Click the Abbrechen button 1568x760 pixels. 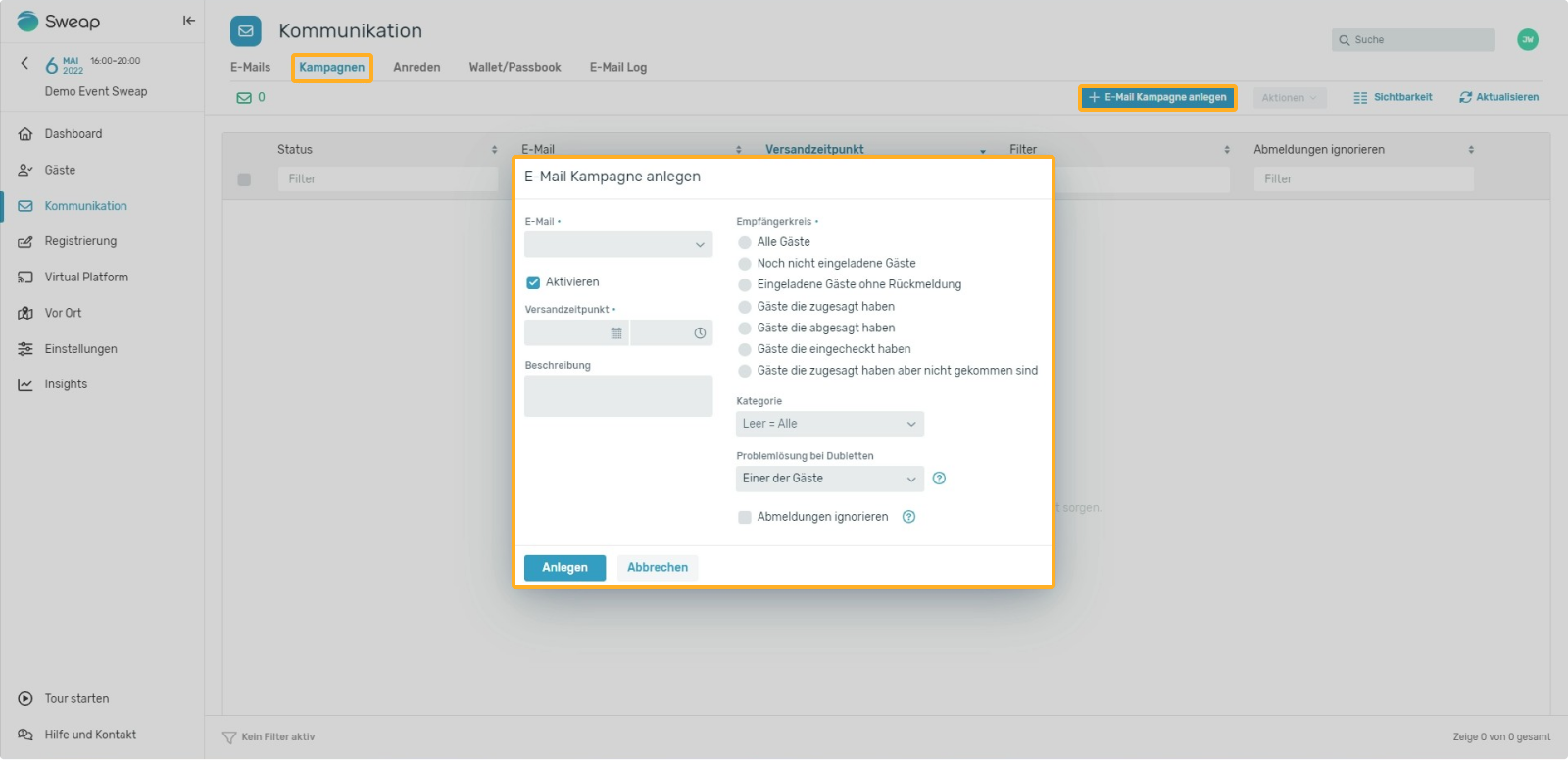tap(658, 568)
